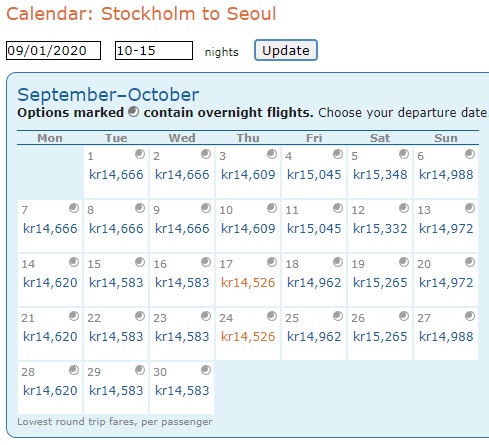This screenshot has width=489, height=445.
Task: Click overnight moon icon on September 10
Action: pos(272,208)
